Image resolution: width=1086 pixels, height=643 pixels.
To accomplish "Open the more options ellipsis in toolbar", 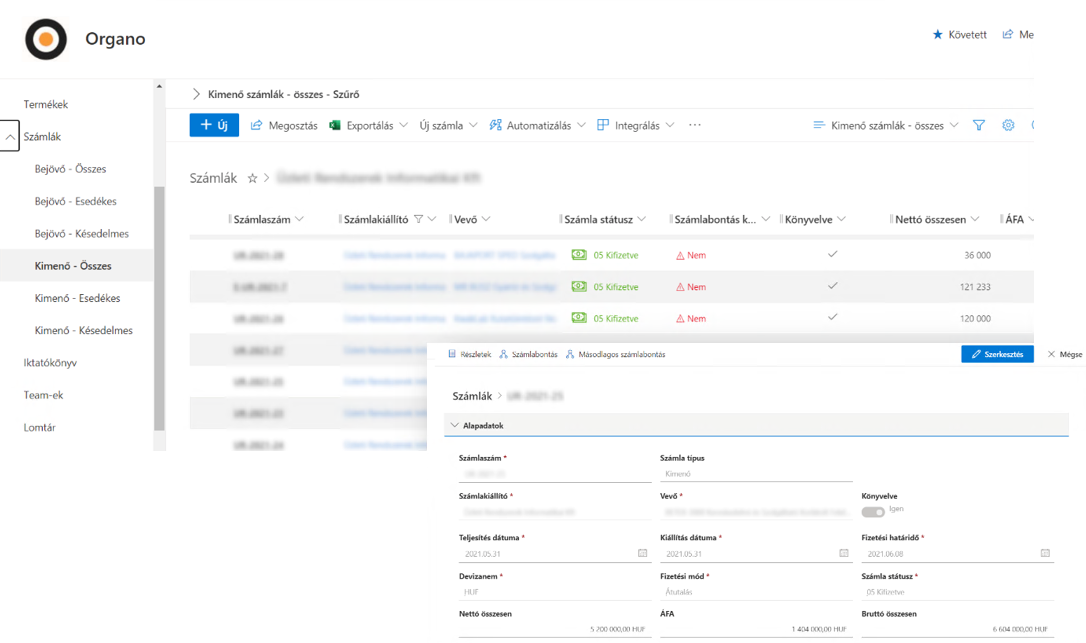I will click(x=695, y=125).
